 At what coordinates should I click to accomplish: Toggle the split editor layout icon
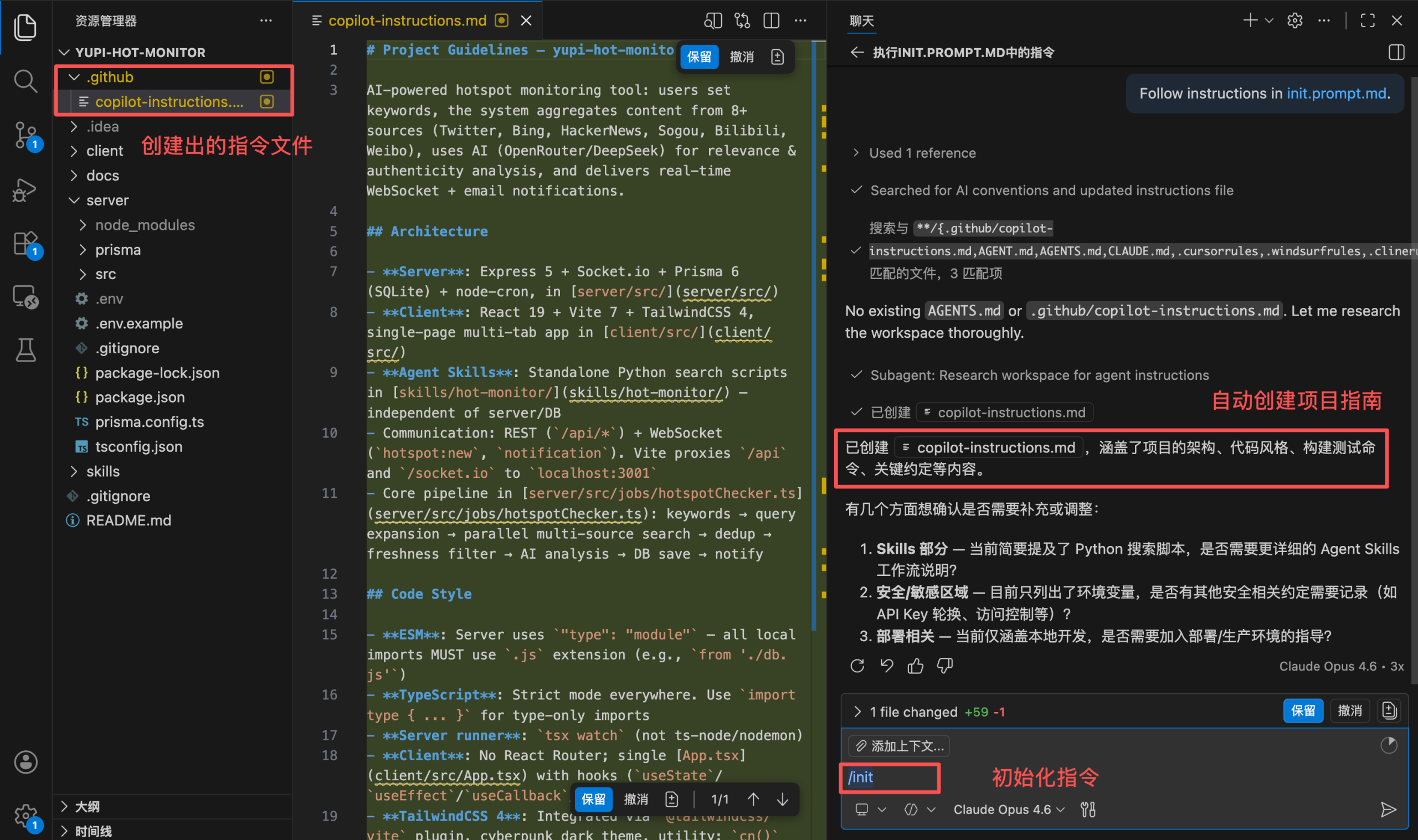(771, 20)
